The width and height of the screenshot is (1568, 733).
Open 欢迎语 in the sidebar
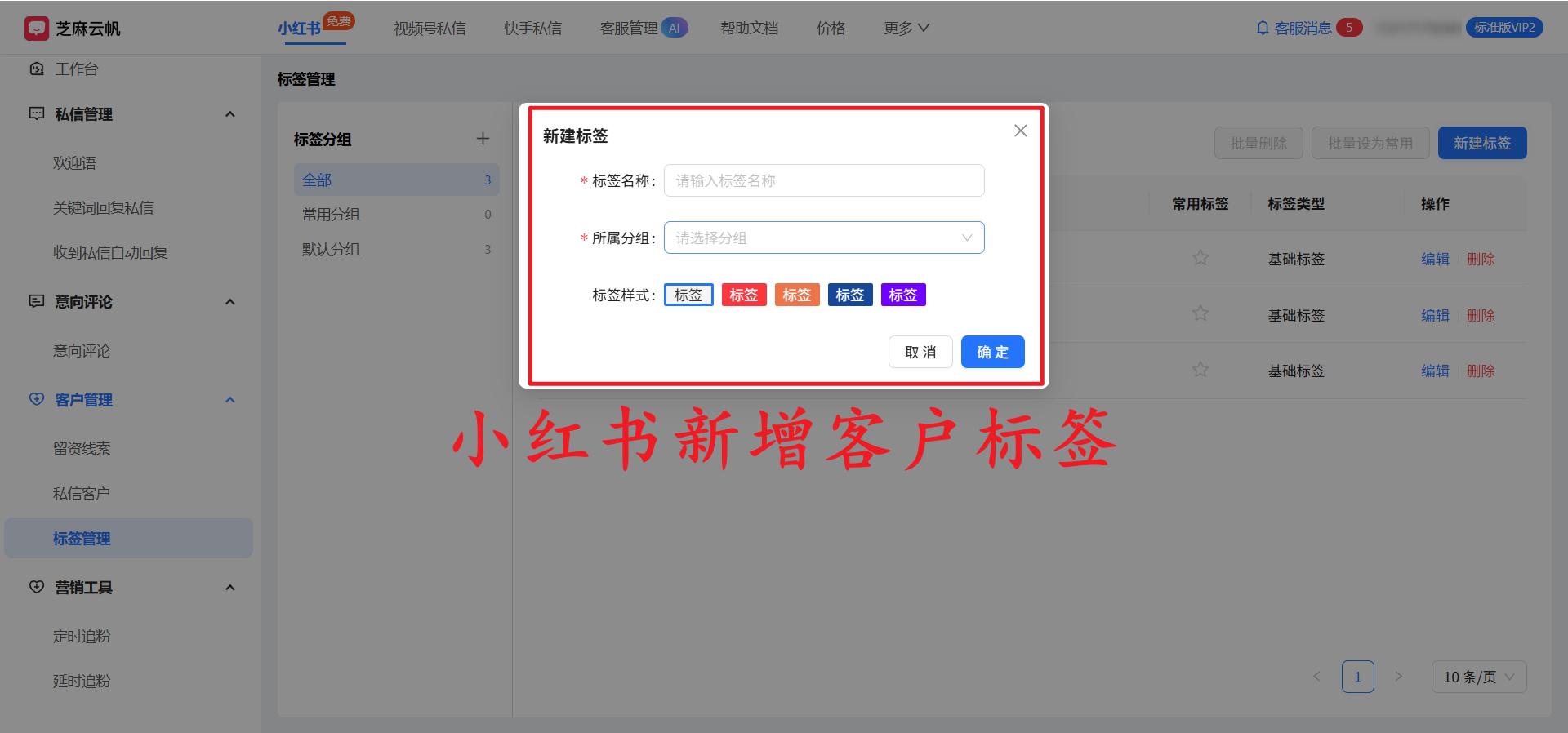click(x=74, y=163)
